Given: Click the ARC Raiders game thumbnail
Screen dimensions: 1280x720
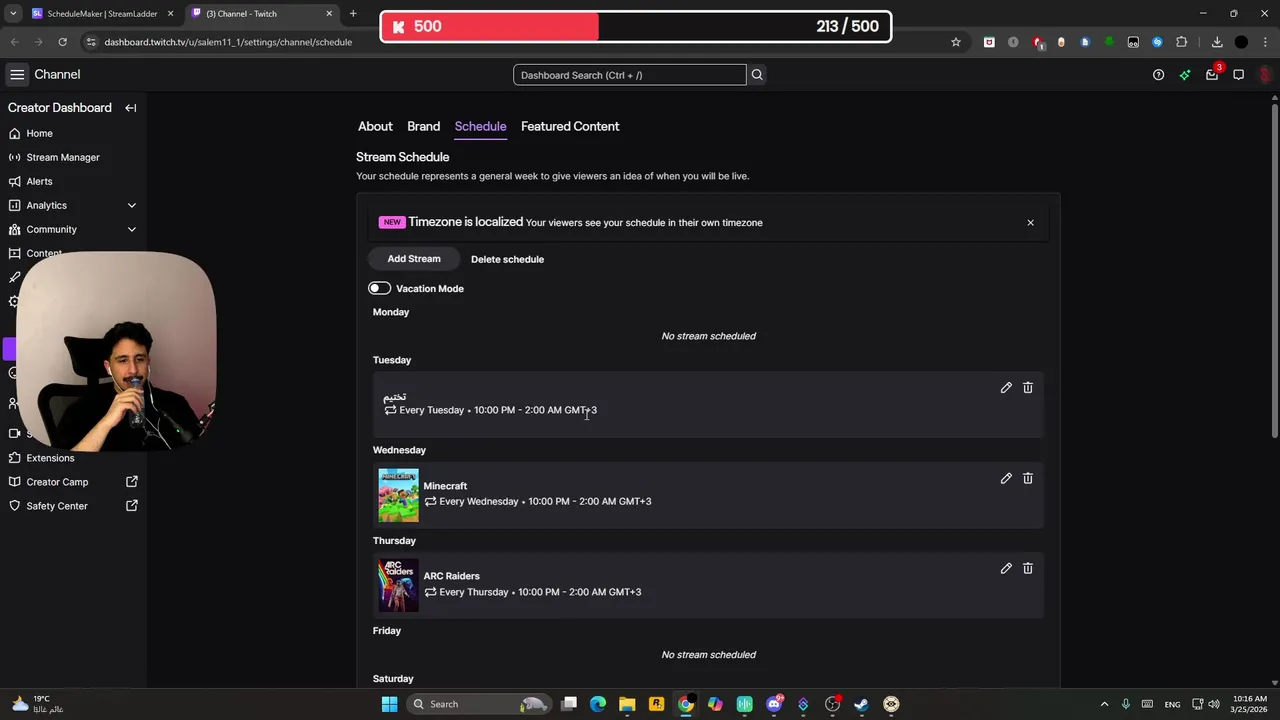Looking at the screenshot, I should point(398,585).
